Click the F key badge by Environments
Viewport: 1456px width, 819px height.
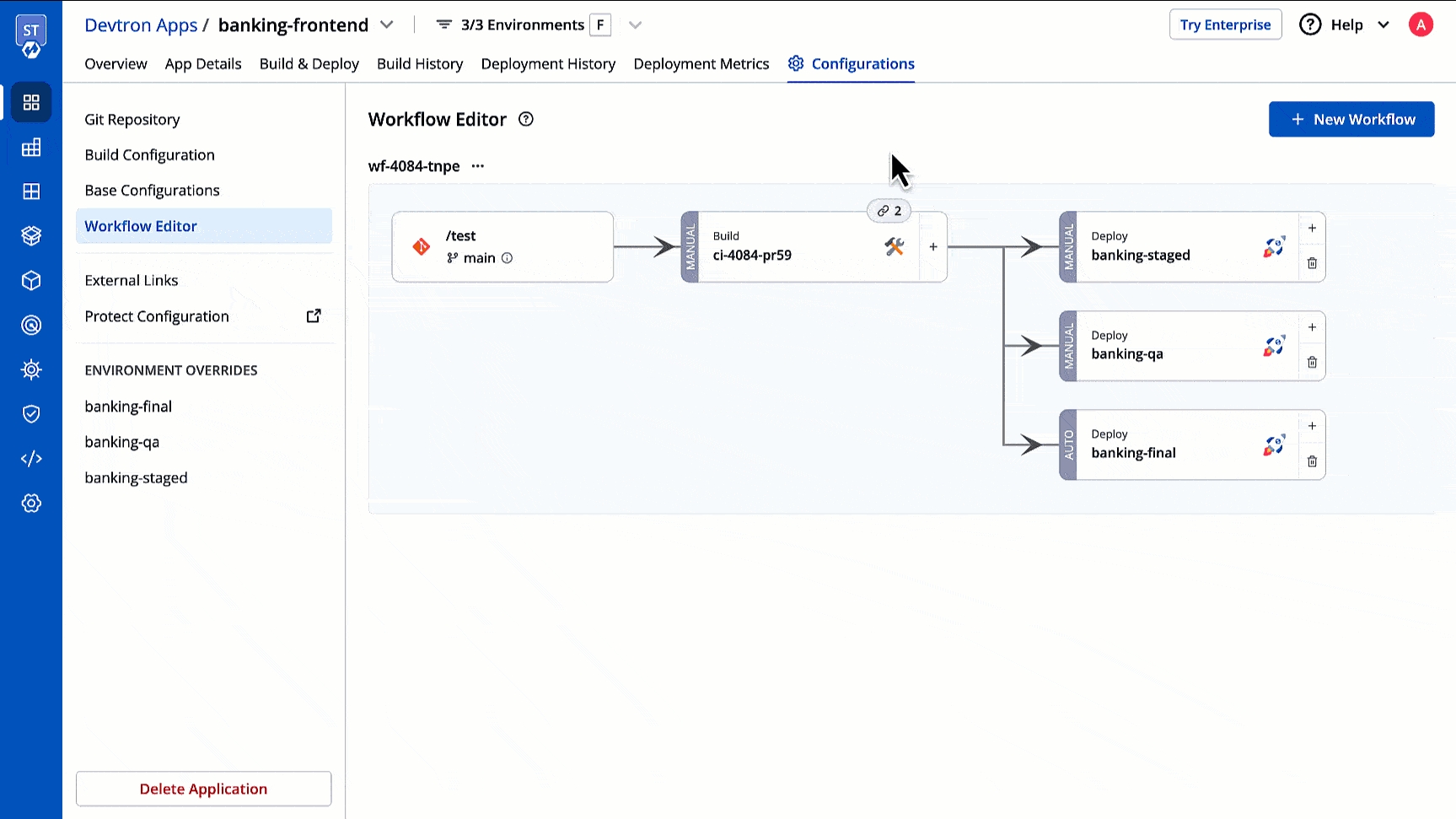click(600, 24)
